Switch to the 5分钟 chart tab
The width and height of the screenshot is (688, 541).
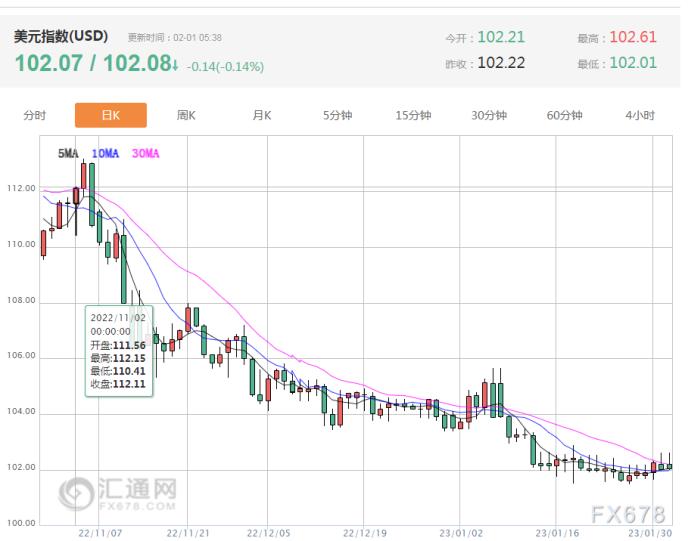pyautogui.click(x=337, y=115)
